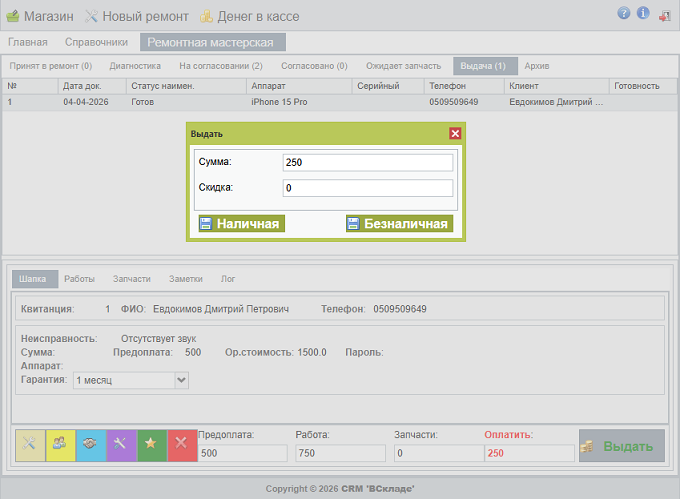Pay with Наличная button

[x=241, y=223]
